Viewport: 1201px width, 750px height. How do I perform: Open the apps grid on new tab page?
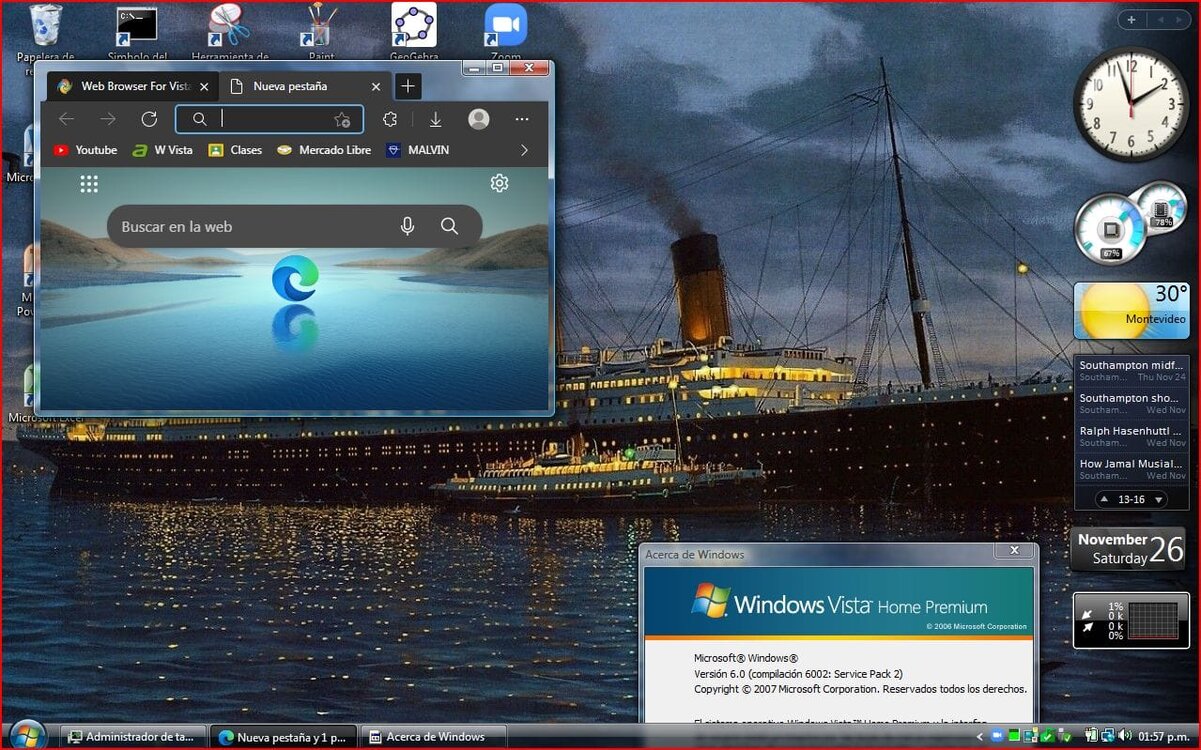(89, 183)
